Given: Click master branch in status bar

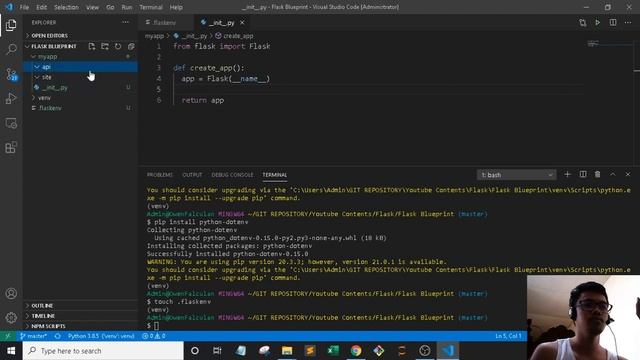Looking at the screenshot, I should coord(33,336).
